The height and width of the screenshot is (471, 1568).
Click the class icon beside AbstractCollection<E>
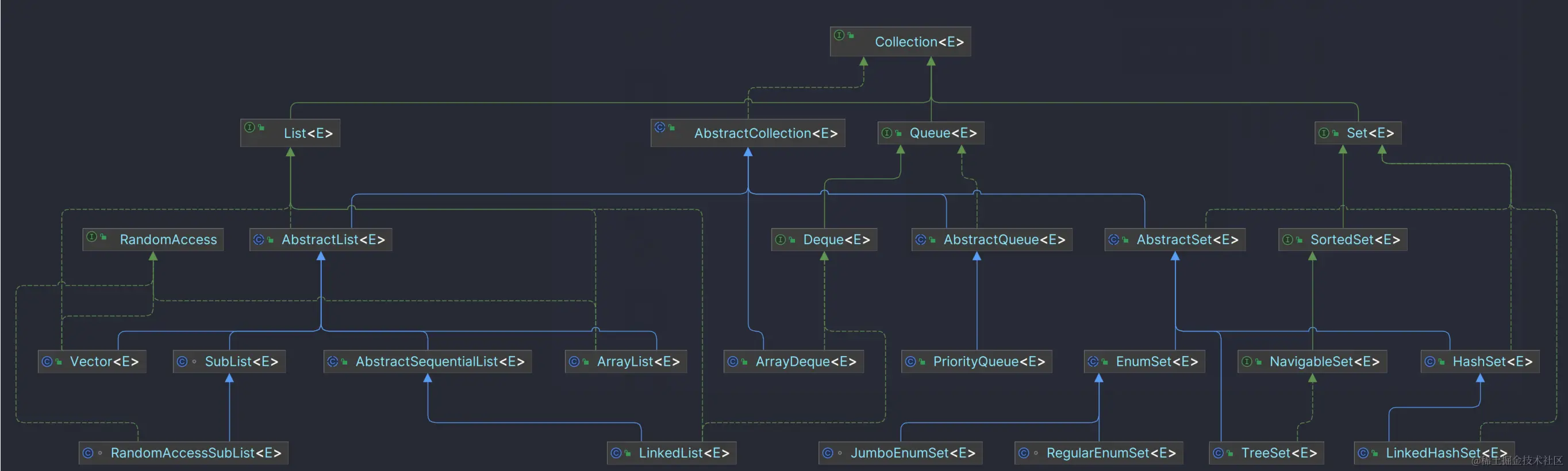(660, 127)
